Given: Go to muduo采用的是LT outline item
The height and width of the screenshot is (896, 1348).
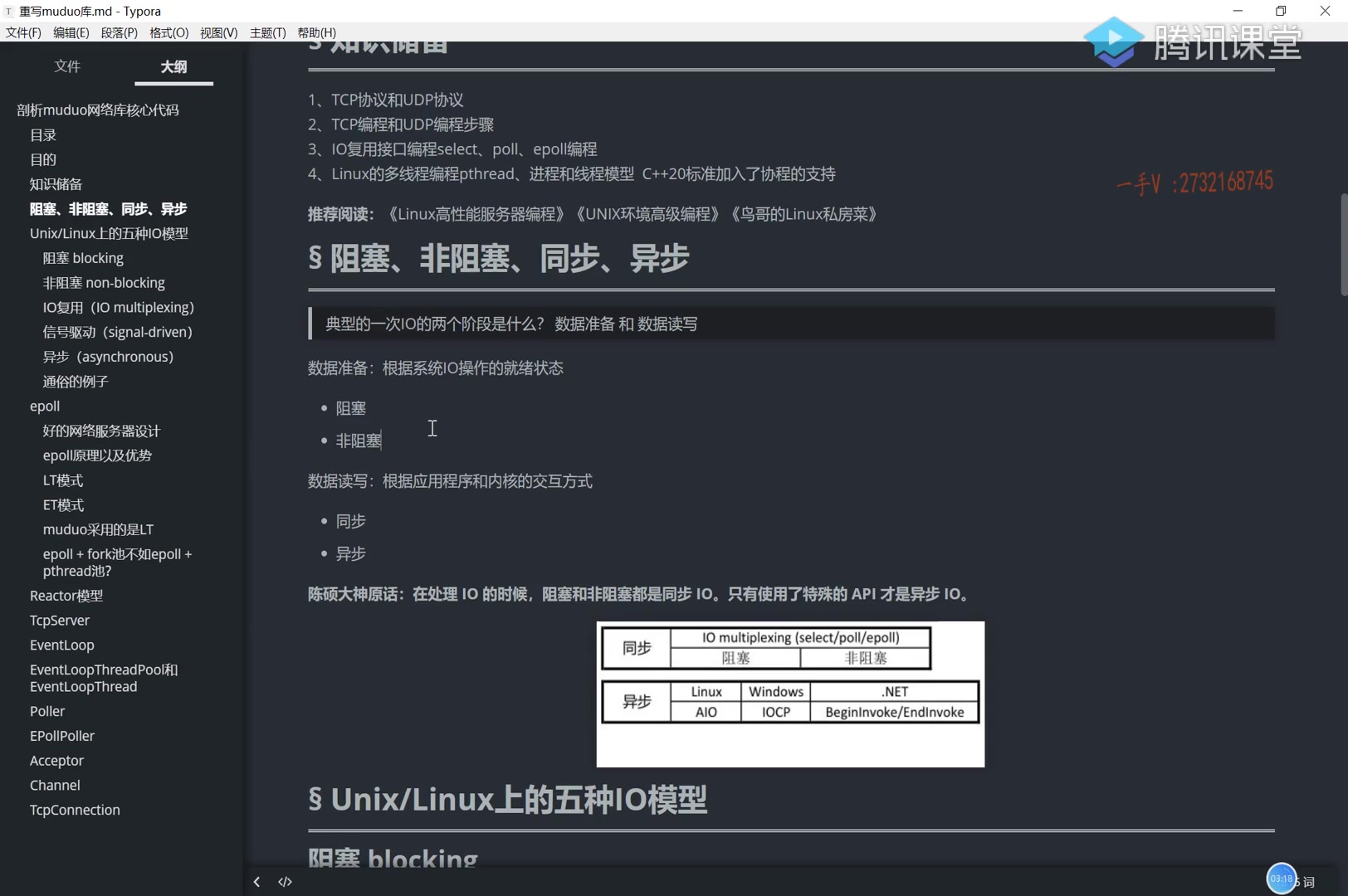Looking at the screenshot, I should coord(98,529).
